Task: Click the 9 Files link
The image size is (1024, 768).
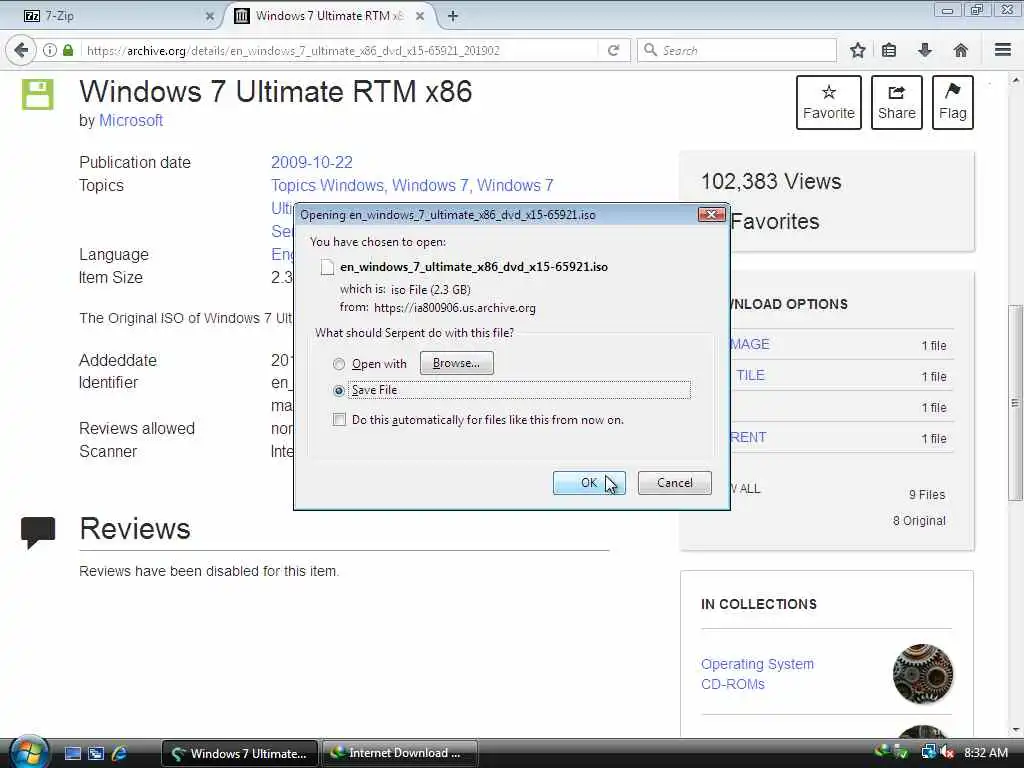Action: pyautogui.click(x=927, y=494)
